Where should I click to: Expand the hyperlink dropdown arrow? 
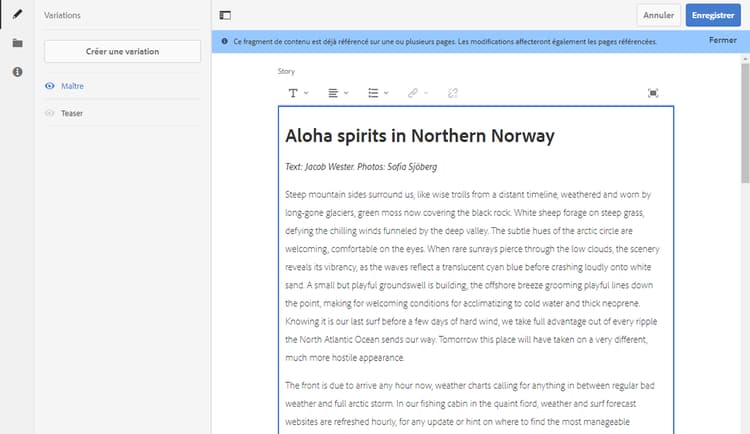click(x=426, y=93)
